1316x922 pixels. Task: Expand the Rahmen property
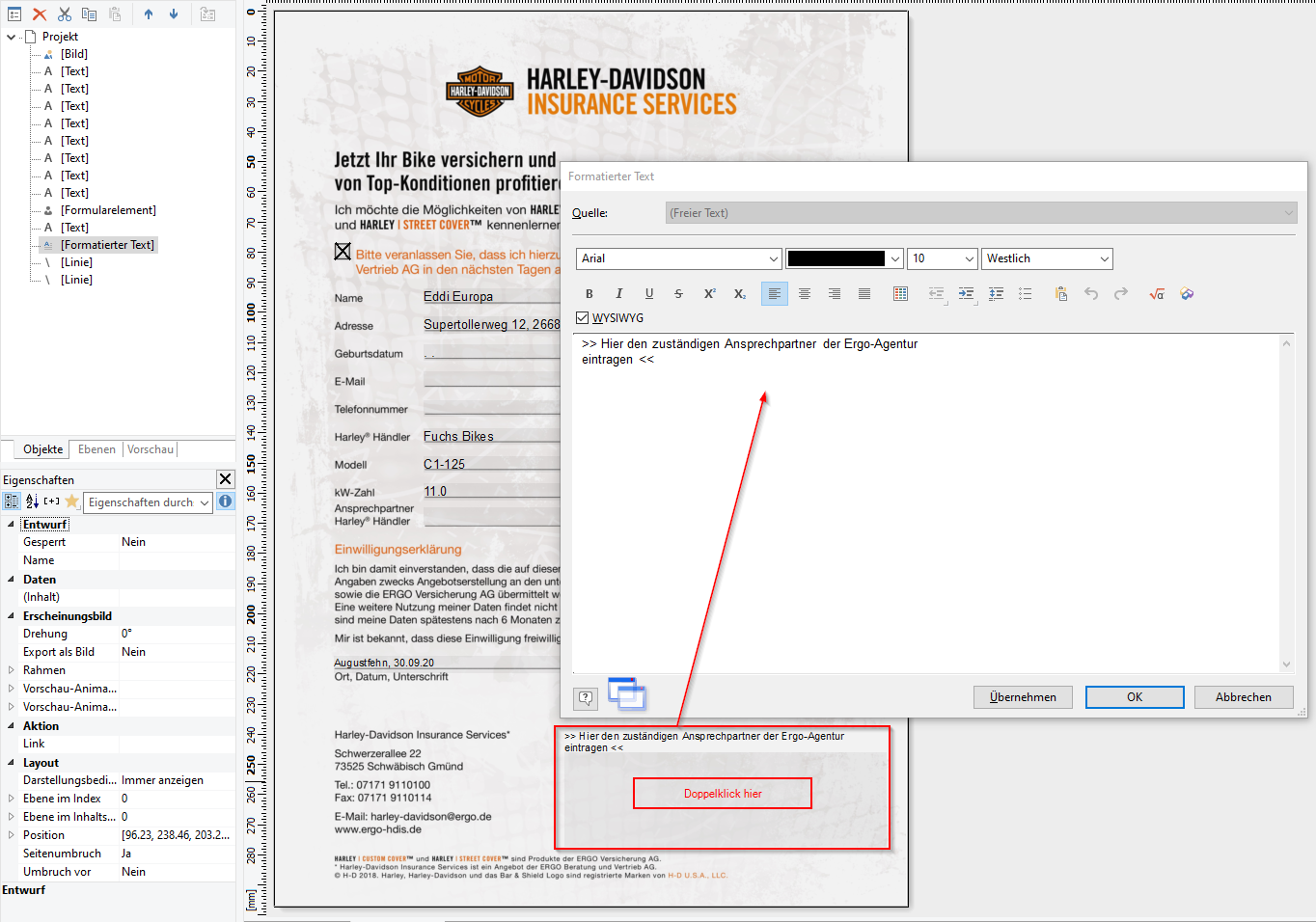pos(11,670)
